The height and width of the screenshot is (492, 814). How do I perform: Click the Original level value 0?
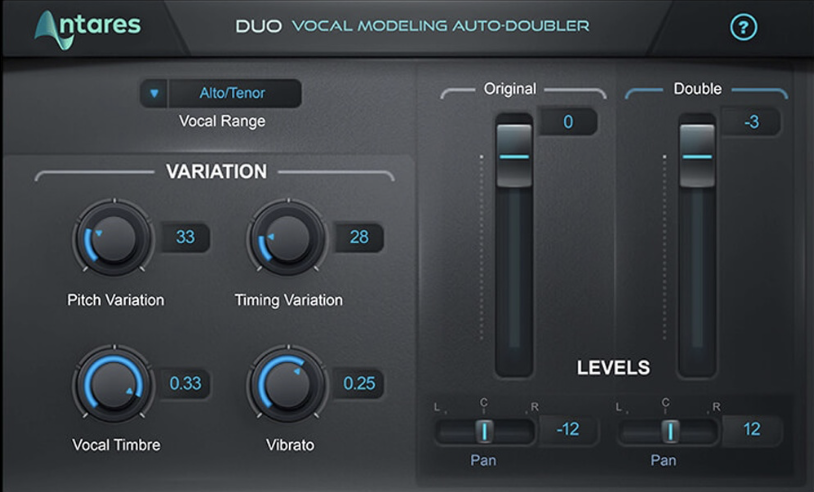coord(568,122)
